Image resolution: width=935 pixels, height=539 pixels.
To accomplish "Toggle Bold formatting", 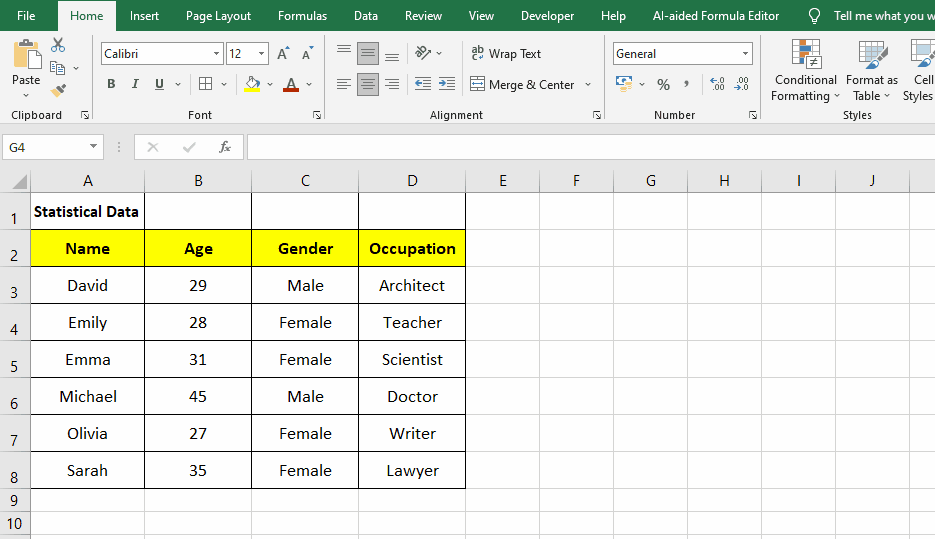I will point(111,84).
